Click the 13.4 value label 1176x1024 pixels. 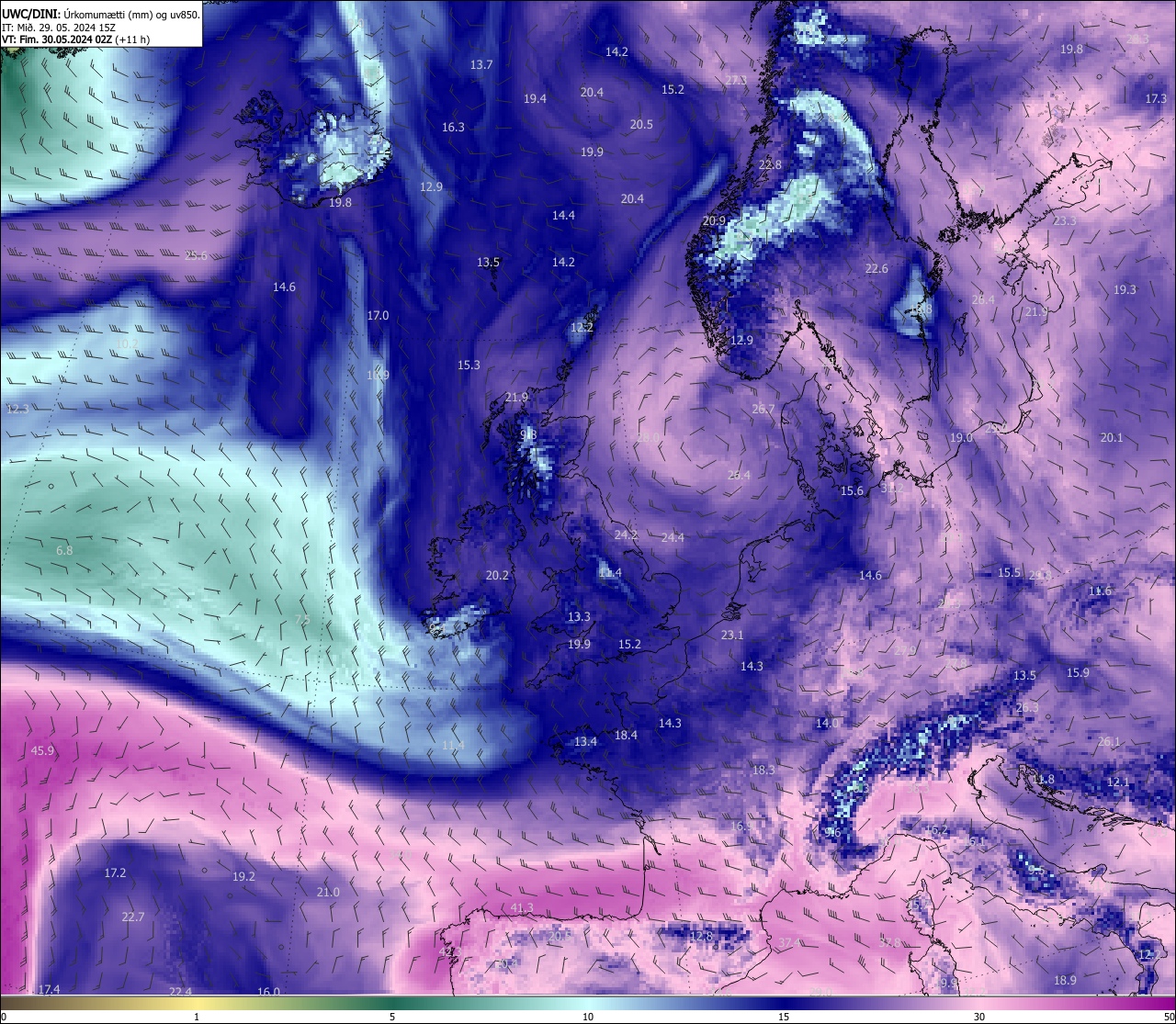pyautogui.click(x=585, y=741)
